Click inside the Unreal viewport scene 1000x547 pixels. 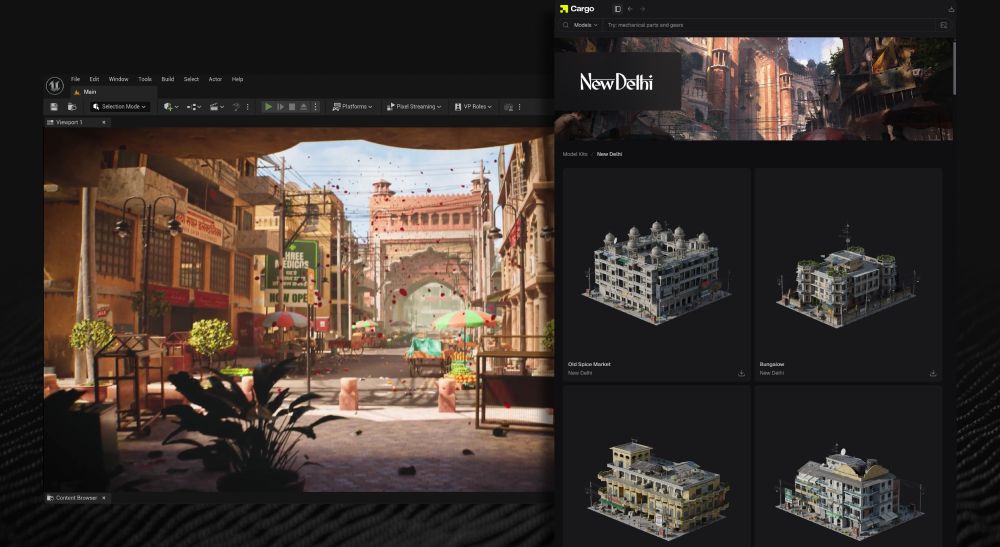pyautogui.click(x=298, y=309)
